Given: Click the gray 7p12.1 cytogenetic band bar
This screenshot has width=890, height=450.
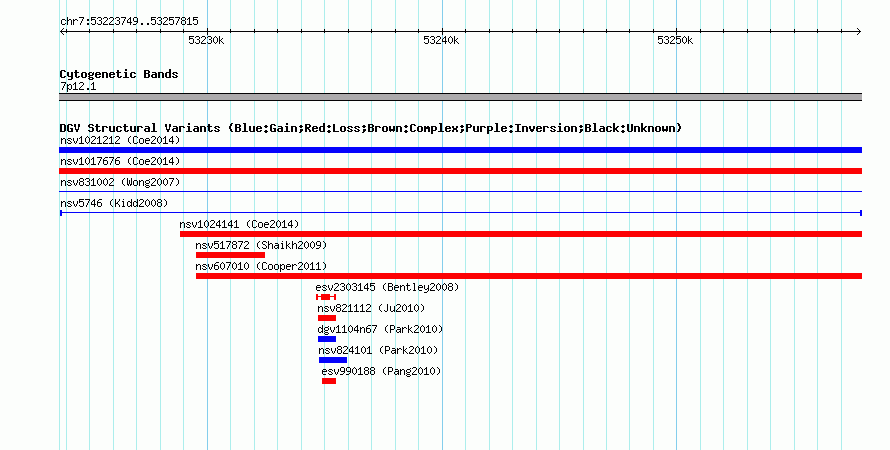Looking at the screenshot, I should tap(460, 97).
